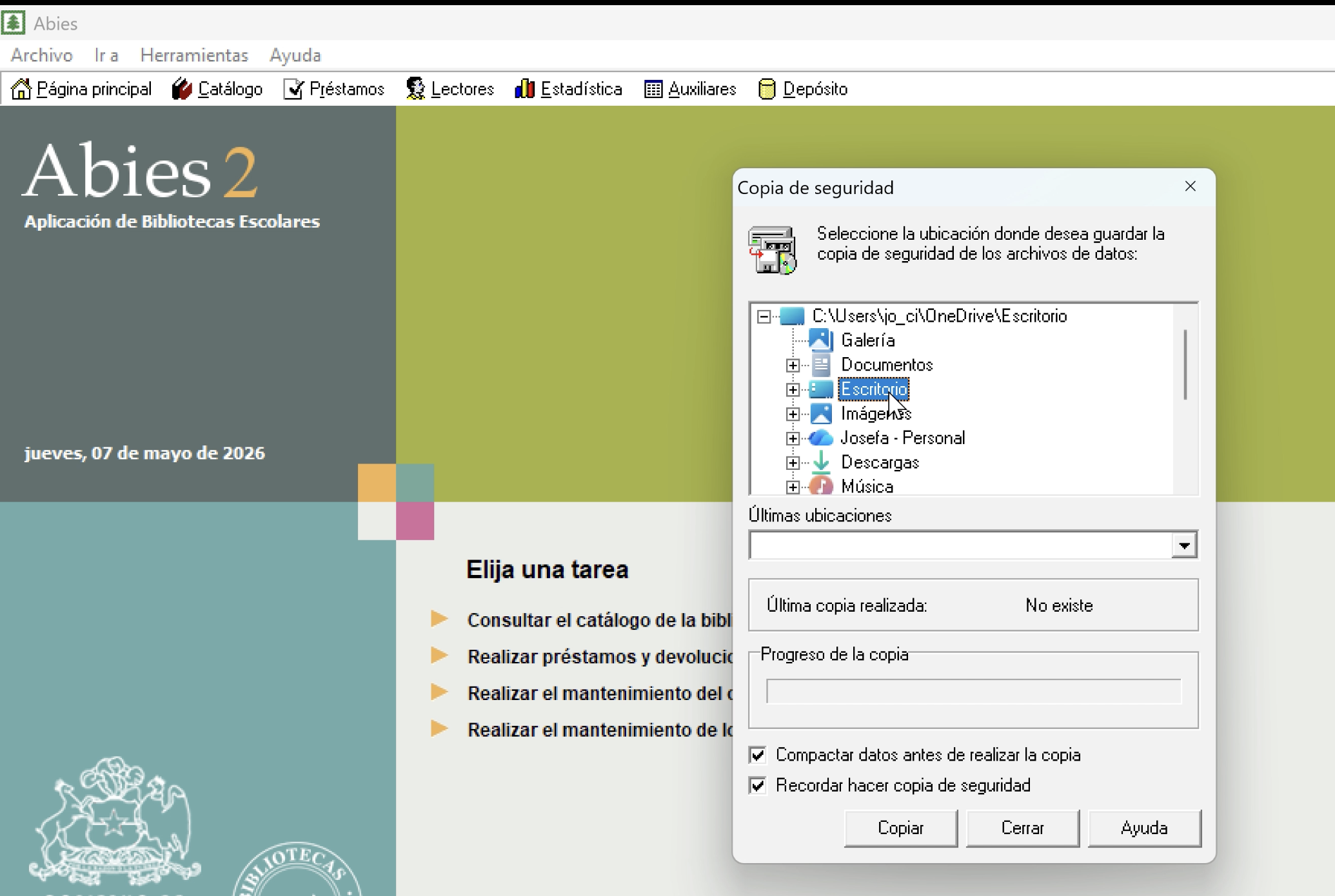Screen dimensions: 1335x896
Task: Click the Cerrar button
Action: [1022, 828]
